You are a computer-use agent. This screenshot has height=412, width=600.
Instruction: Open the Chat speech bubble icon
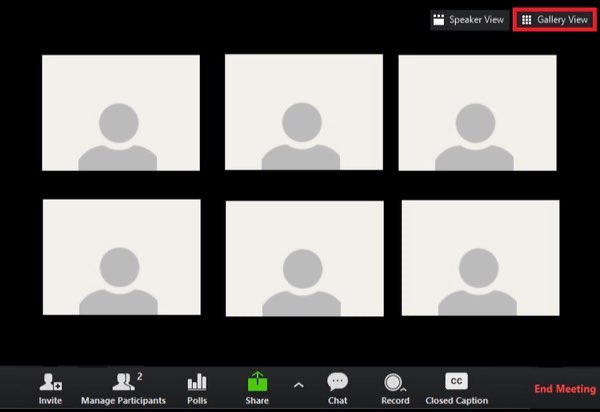337,382
